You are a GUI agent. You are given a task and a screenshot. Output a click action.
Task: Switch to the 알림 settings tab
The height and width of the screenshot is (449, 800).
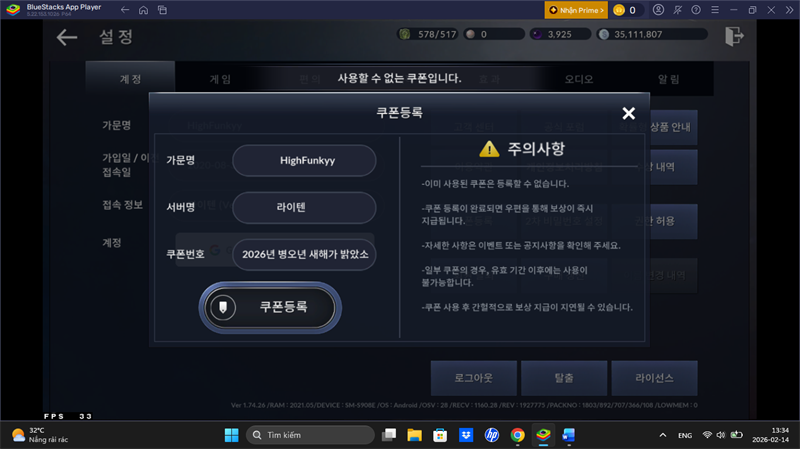click(x=668, y=79)
